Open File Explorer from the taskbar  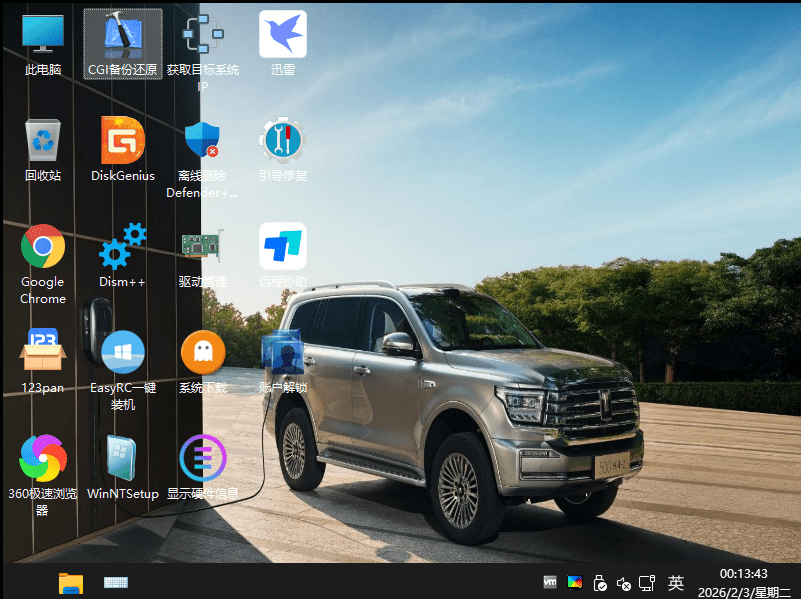tap(70, 582)
